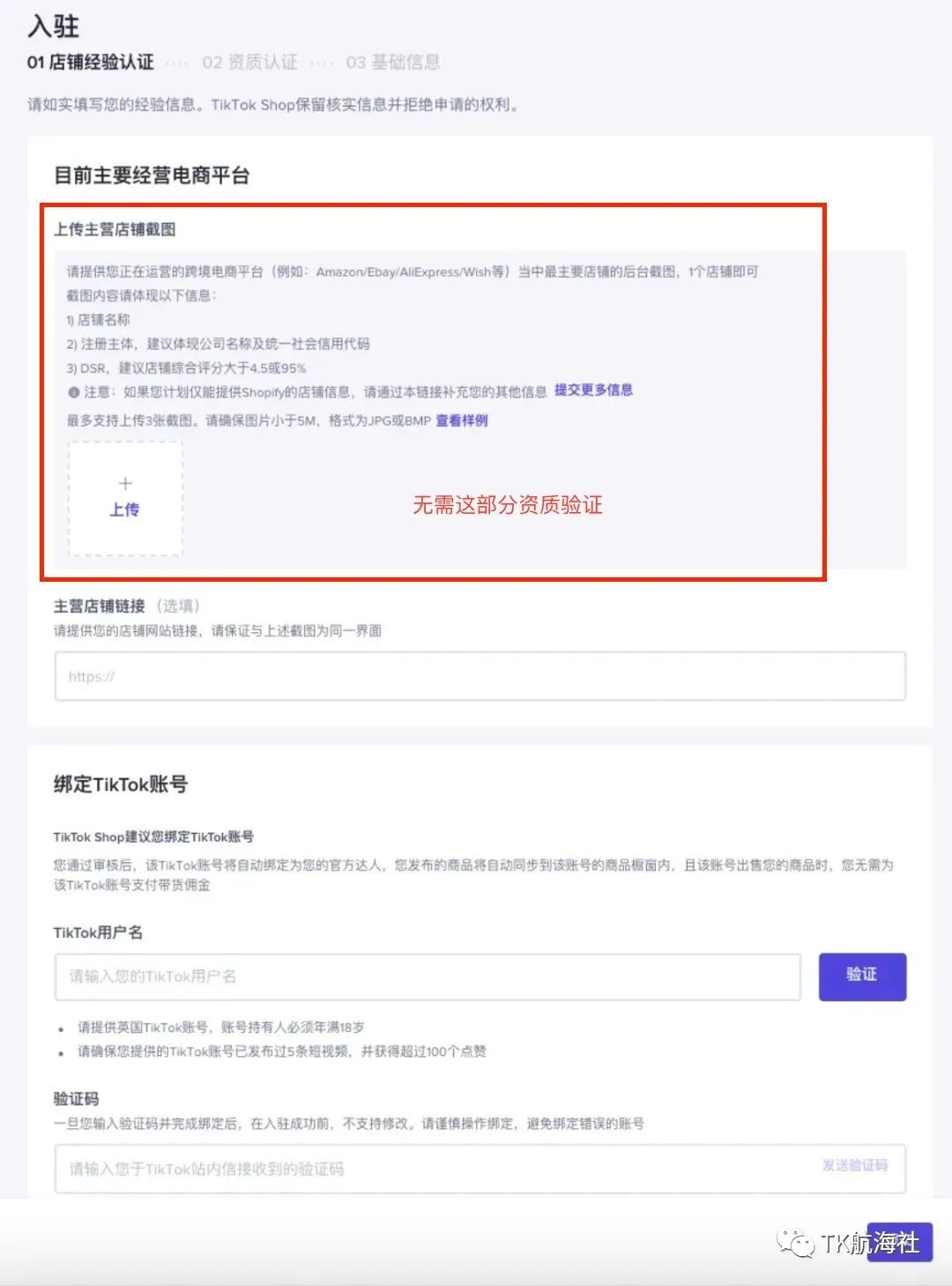The height and width of the screenshot is (1286, 952).
Task: Click the 发送验证码 link
Action: (x=855, y=1166)
